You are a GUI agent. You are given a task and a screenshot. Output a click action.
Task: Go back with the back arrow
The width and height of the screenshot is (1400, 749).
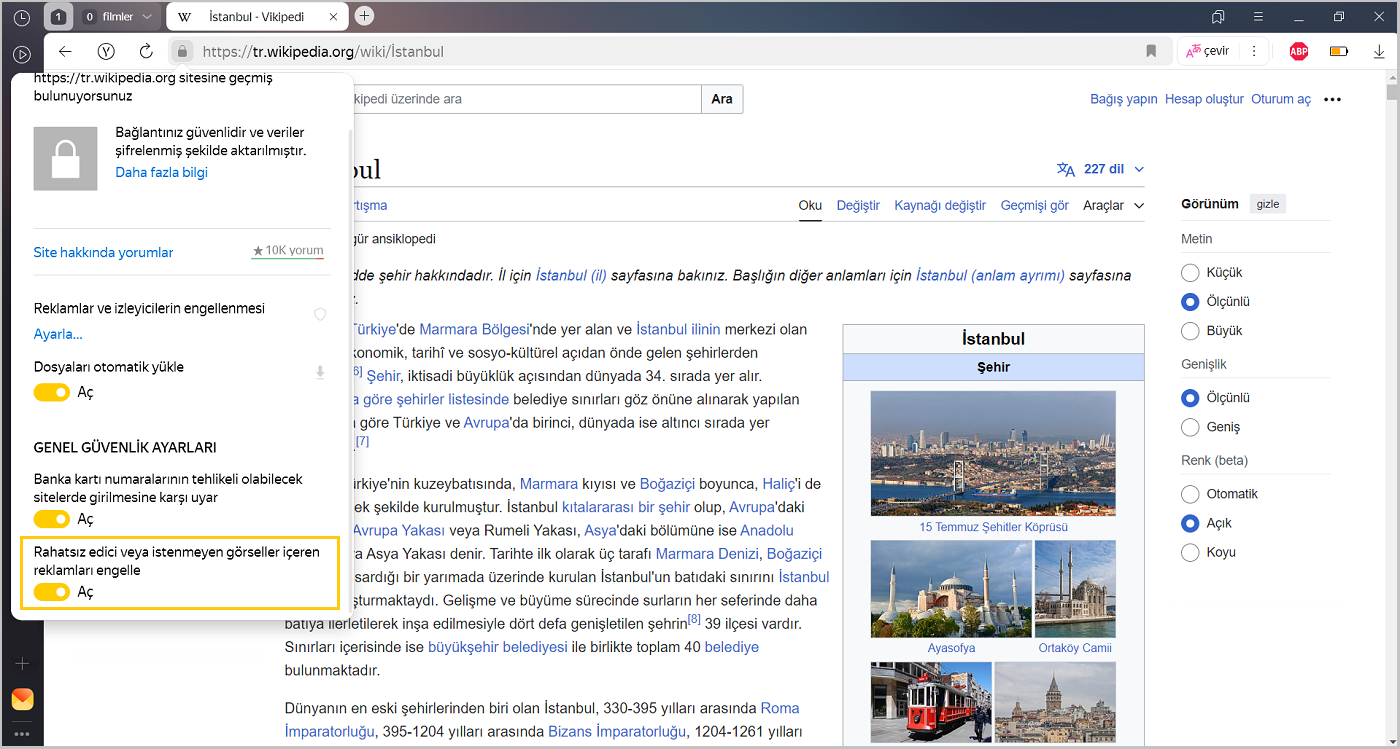[65, 52]
